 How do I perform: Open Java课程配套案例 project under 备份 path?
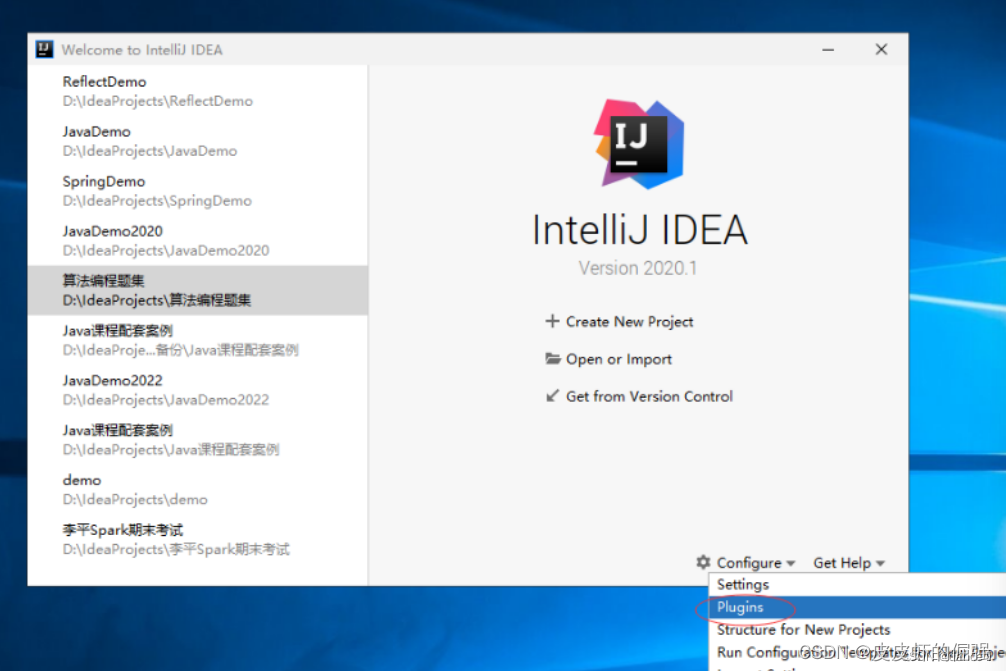click(198, 340)
